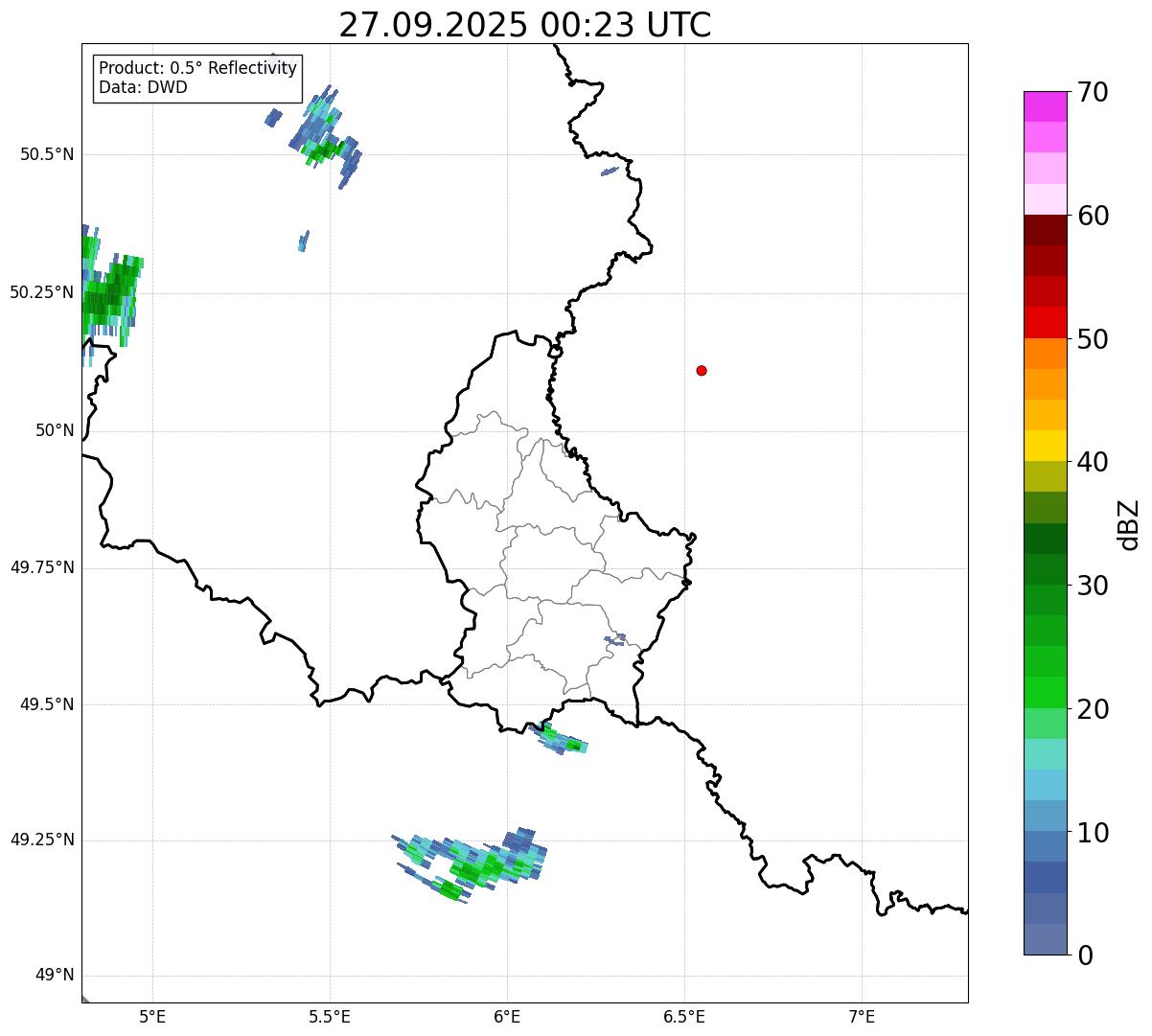Click the tiny echo inside southeastern Luxembourg
The height and width of the screenshot is (1036, 1152).
click(x=614, y=639)
